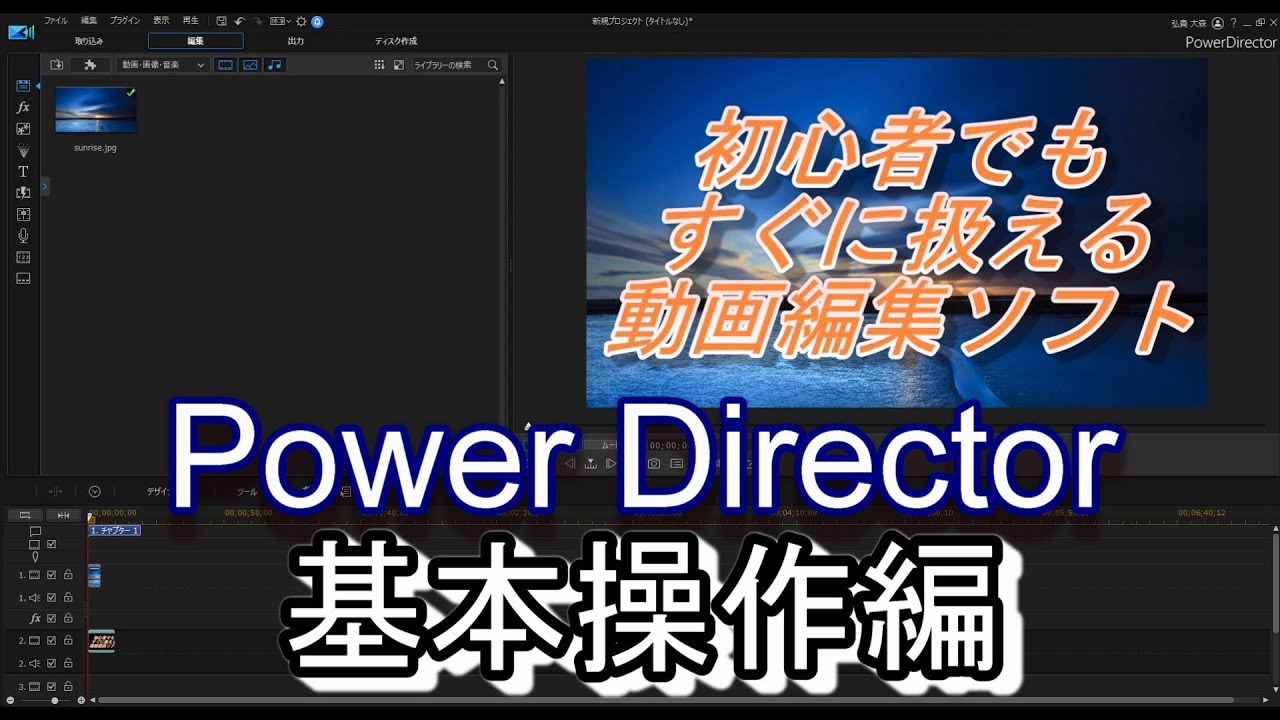The height and width of the screenshot is (720, 1280).
Task: Expand the library explorer side arrow
Action: (45, 186)
